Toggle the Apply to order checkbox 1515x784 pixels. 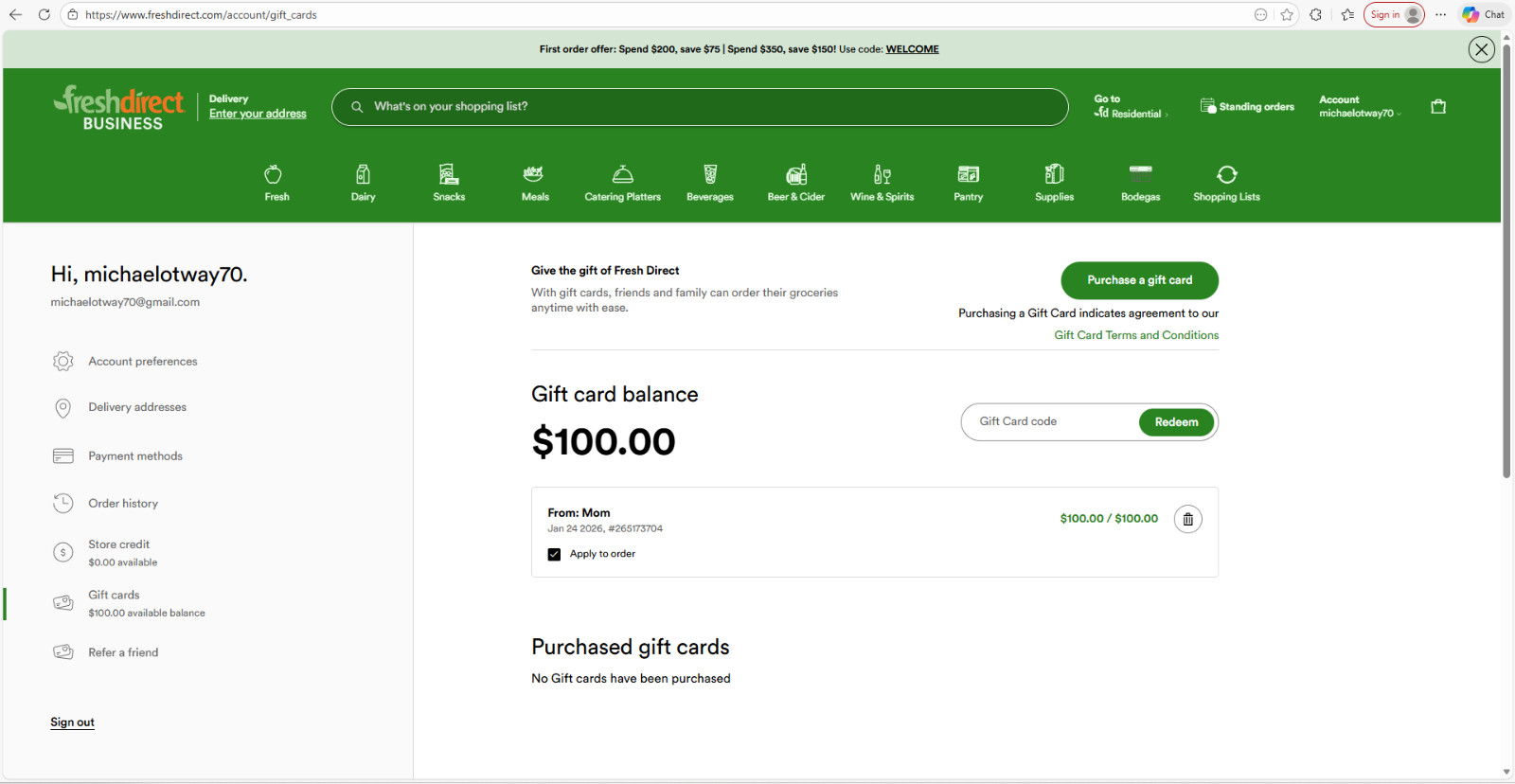point(554,555)
